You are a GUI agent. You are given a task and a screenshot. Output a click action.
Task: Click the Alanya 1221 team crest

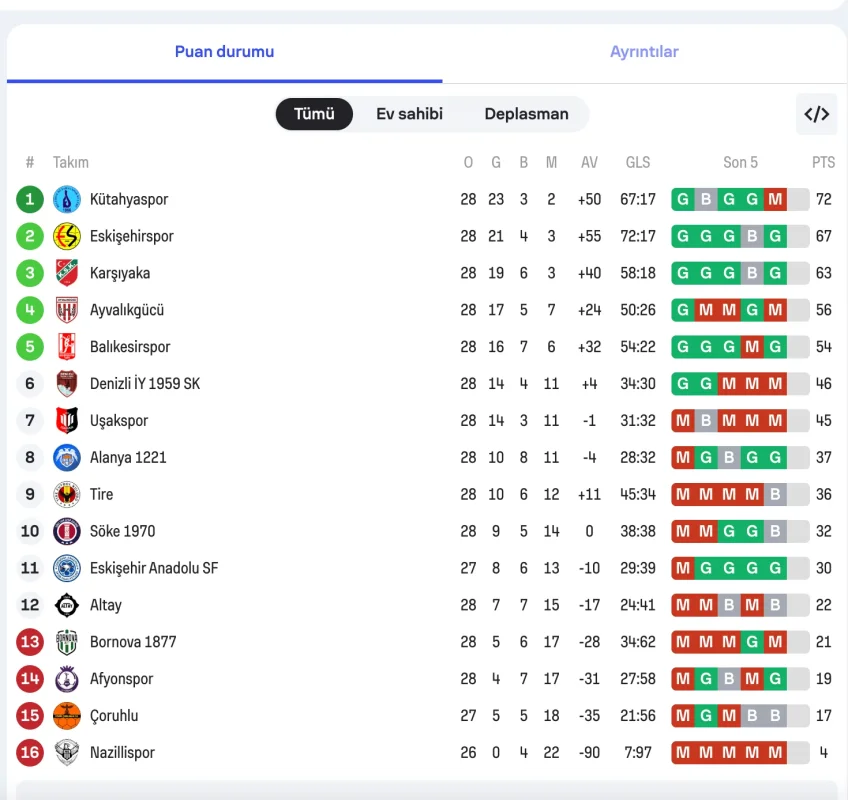[67, 457]
